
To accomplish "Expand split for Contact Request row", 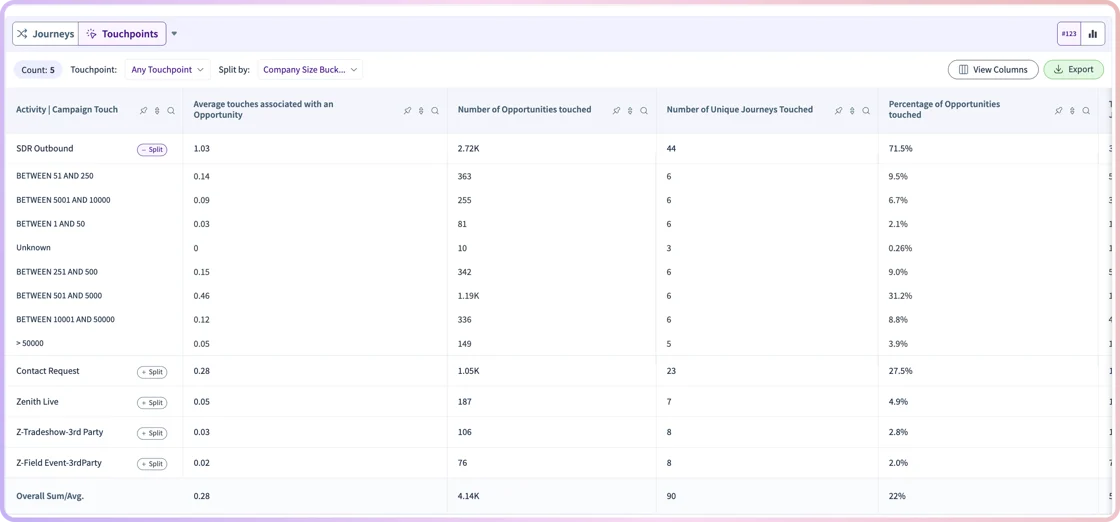I will (152, 372).
